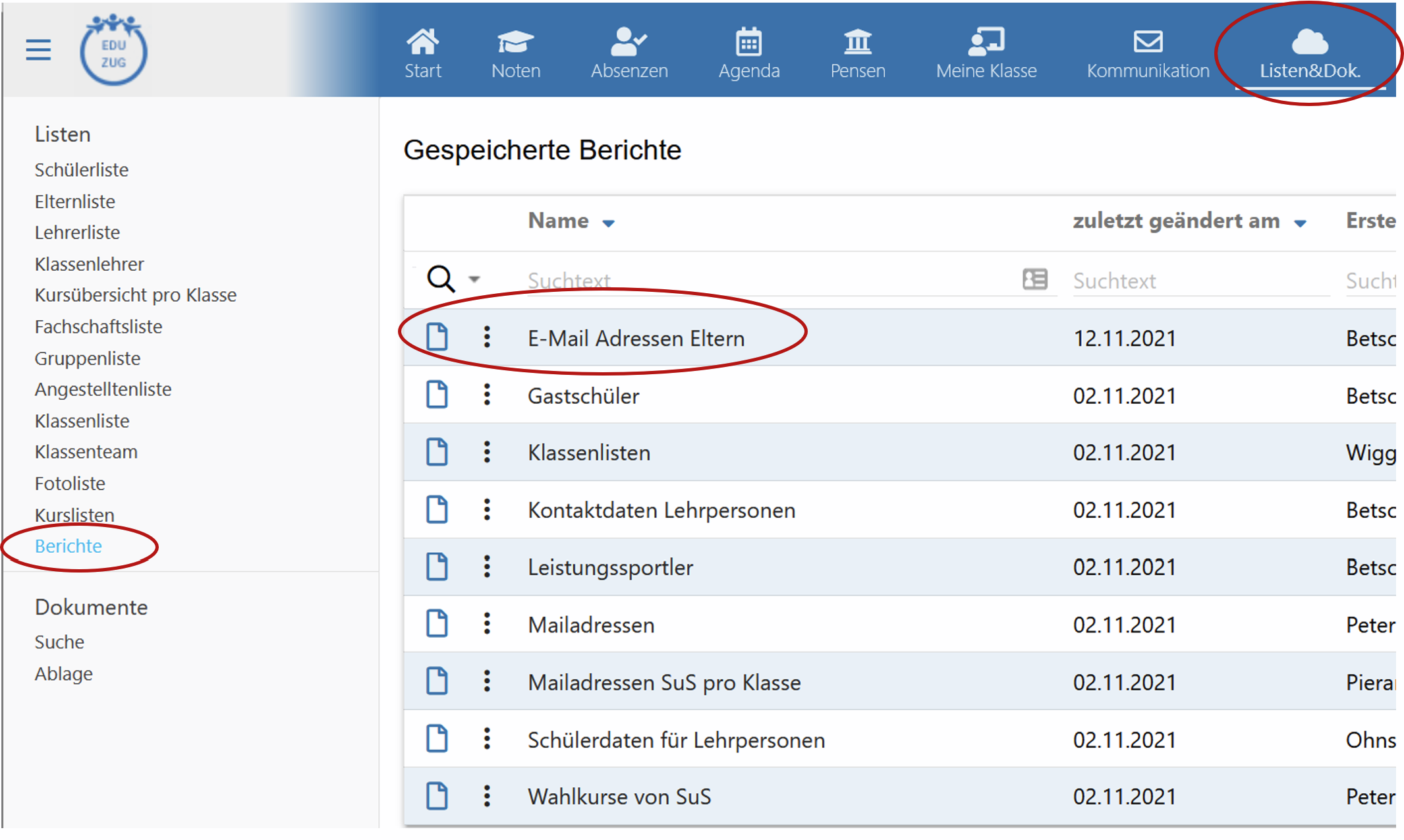Click the document icon for Klassenlisten

point(437,452)
